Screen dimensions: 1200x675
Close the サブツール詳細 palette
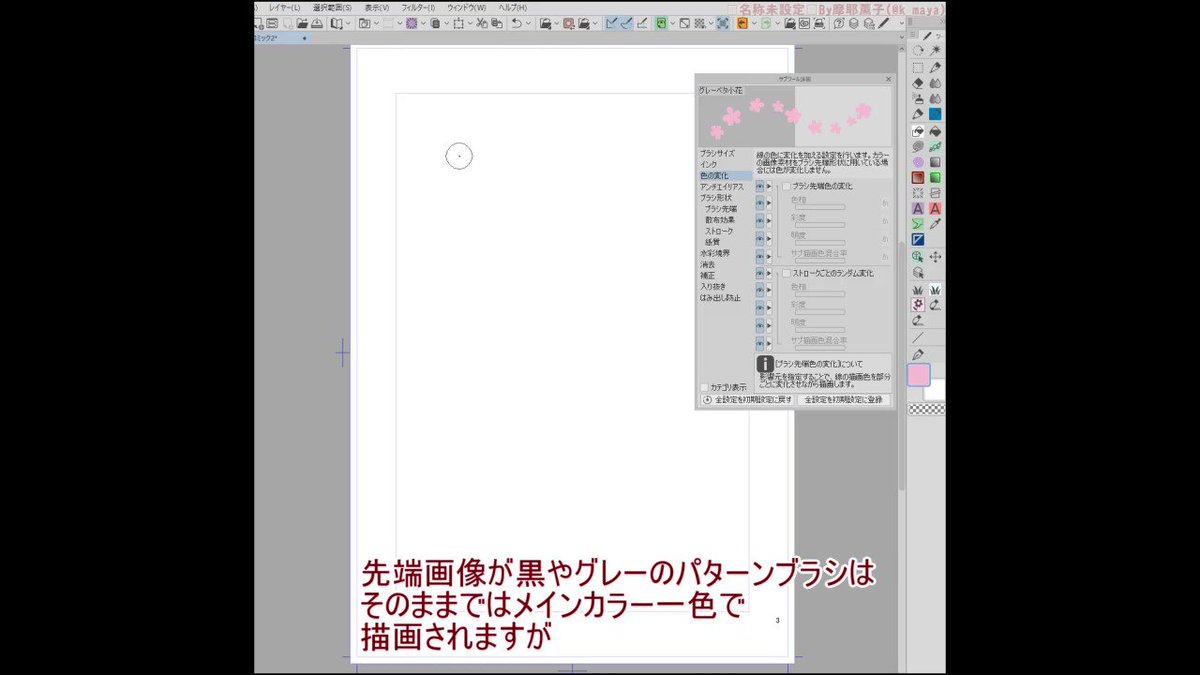pyautogui.click(x=887, y=78)
